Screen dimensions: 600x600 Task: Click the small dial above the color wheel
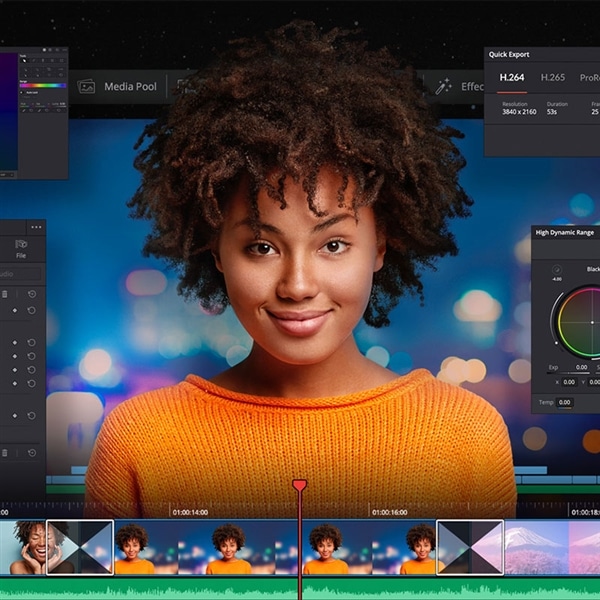coord(557,269)
